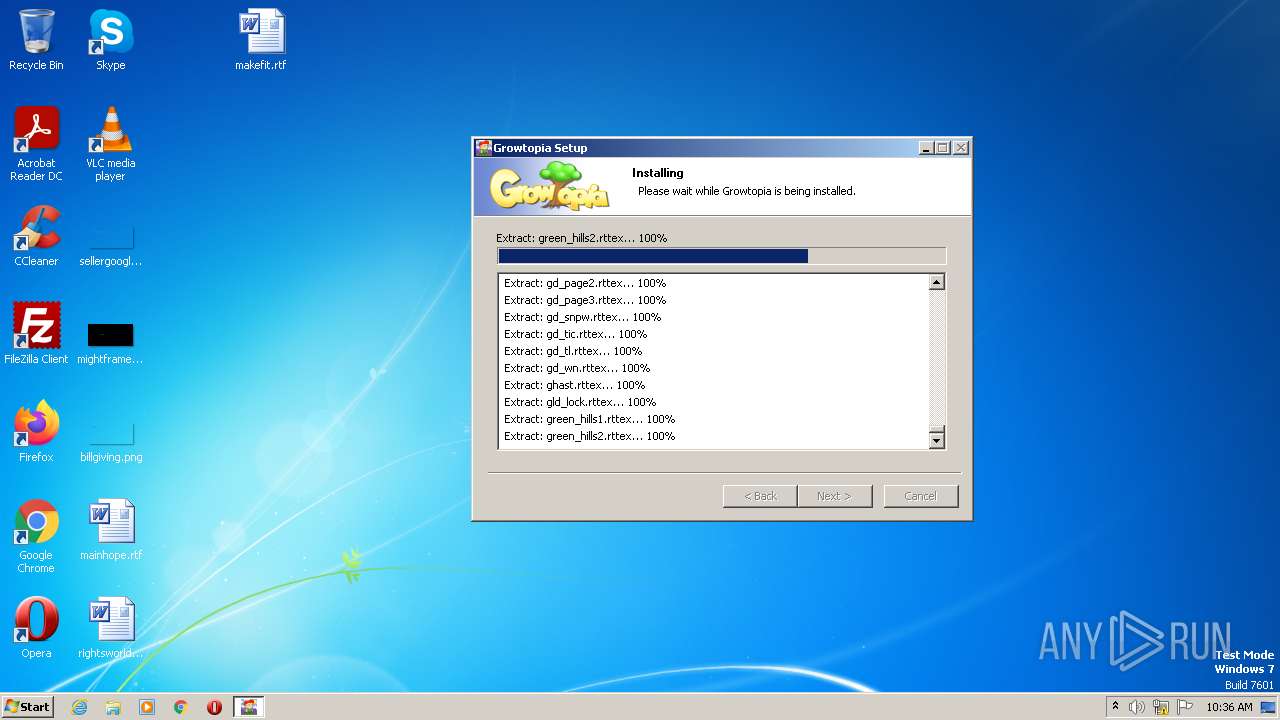
Task: Select the 'Extract: gld_lock.rttex... 100%' log line
Action: (x=580, y=402)
